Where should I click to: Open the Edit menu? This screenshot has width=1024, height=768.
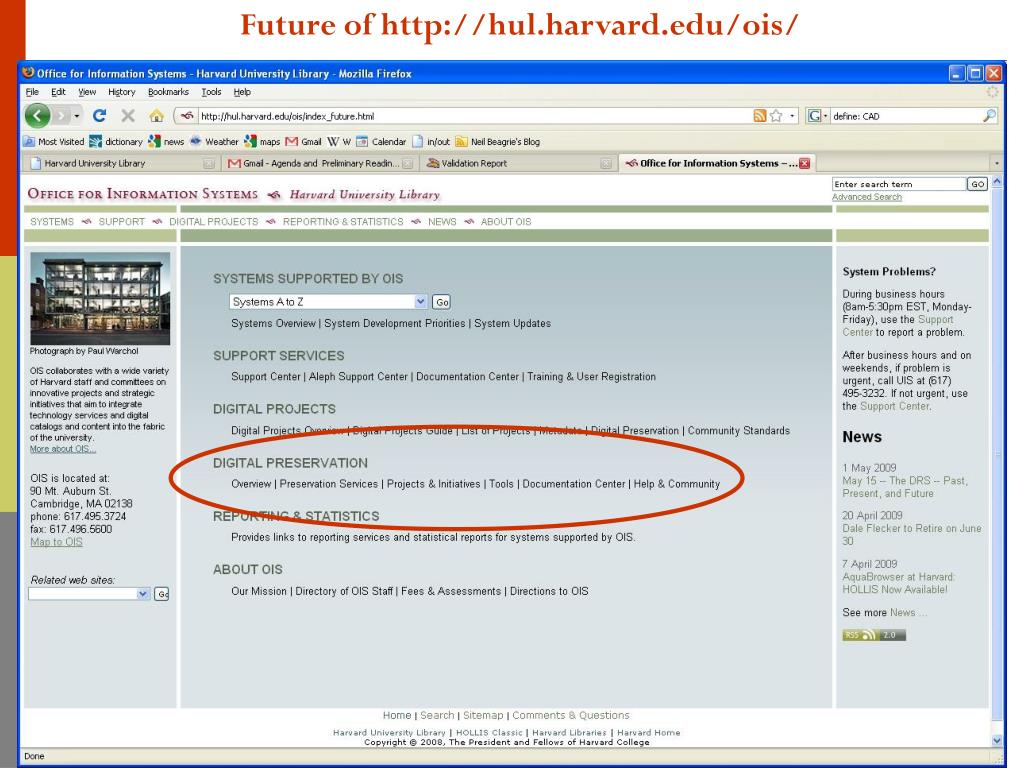point(58,92)
